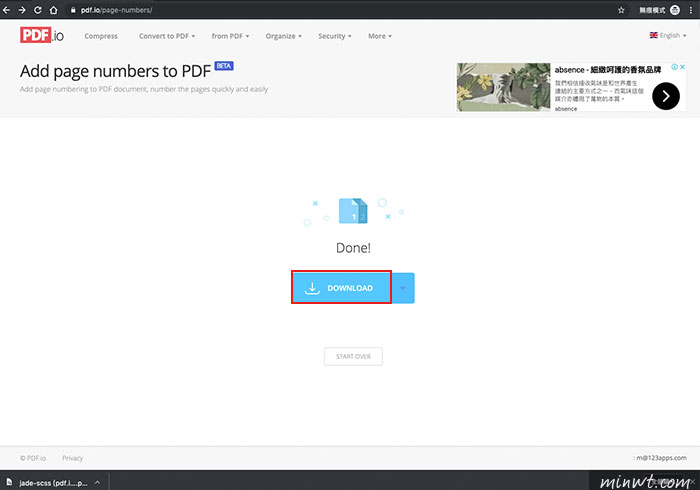This screenshot has height=490, width=700.
Task: Click the PDF.io logo
Action: 42,35
